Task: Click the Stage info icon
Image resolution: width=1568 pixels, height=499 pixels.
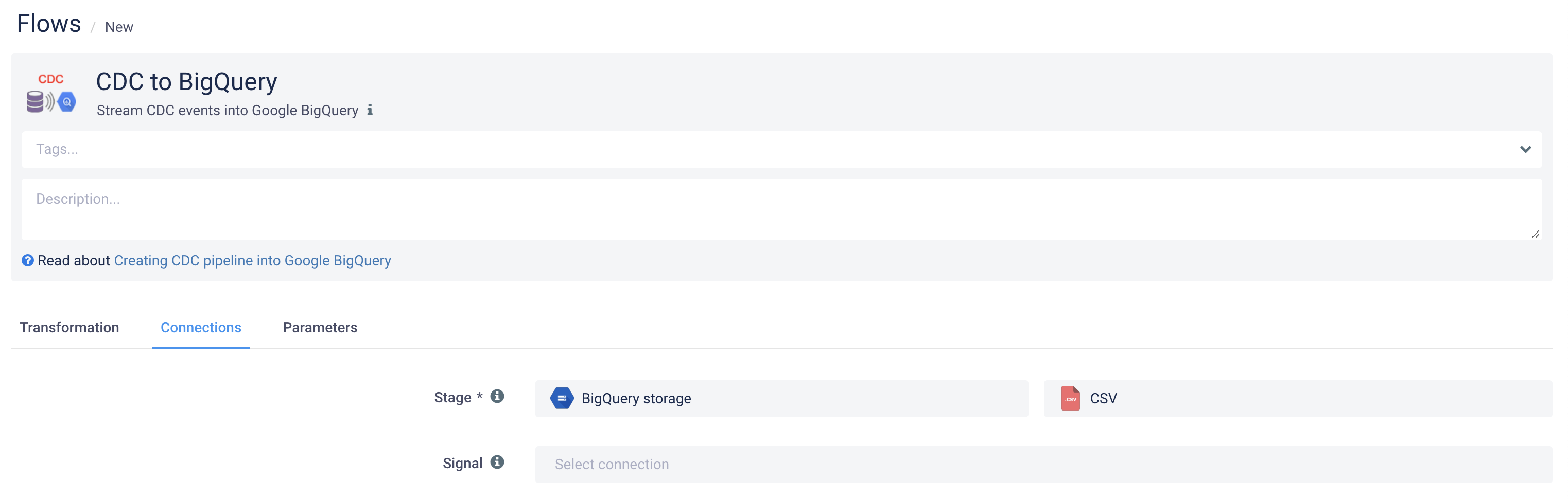Action: coord(497,396)
